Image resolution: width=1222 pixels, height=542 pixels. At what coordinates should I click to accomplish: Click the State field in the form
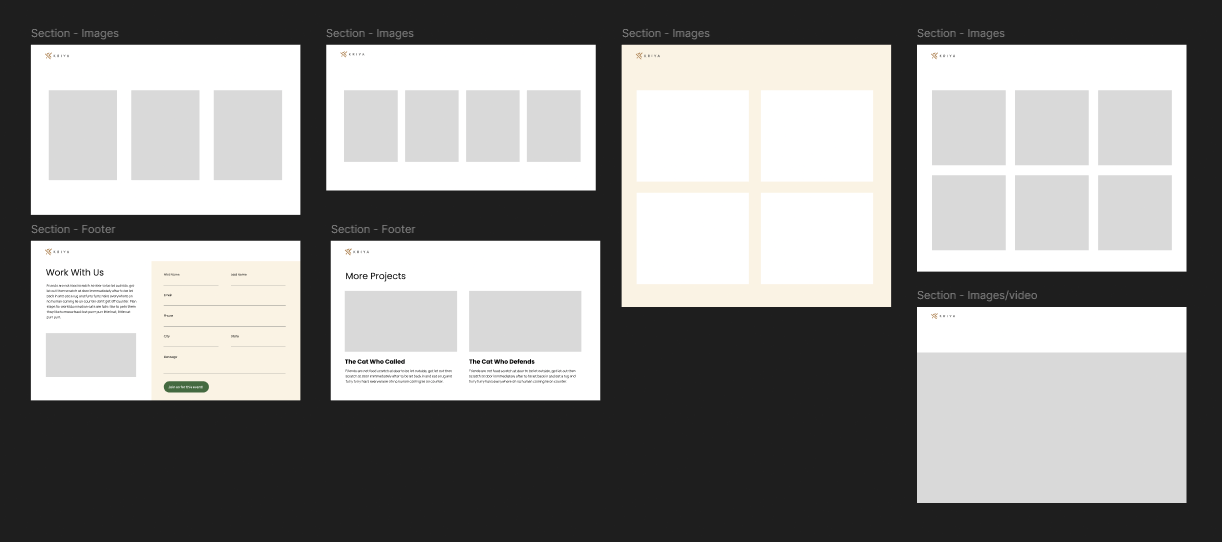pyautogui.click(x=258, y=343)
